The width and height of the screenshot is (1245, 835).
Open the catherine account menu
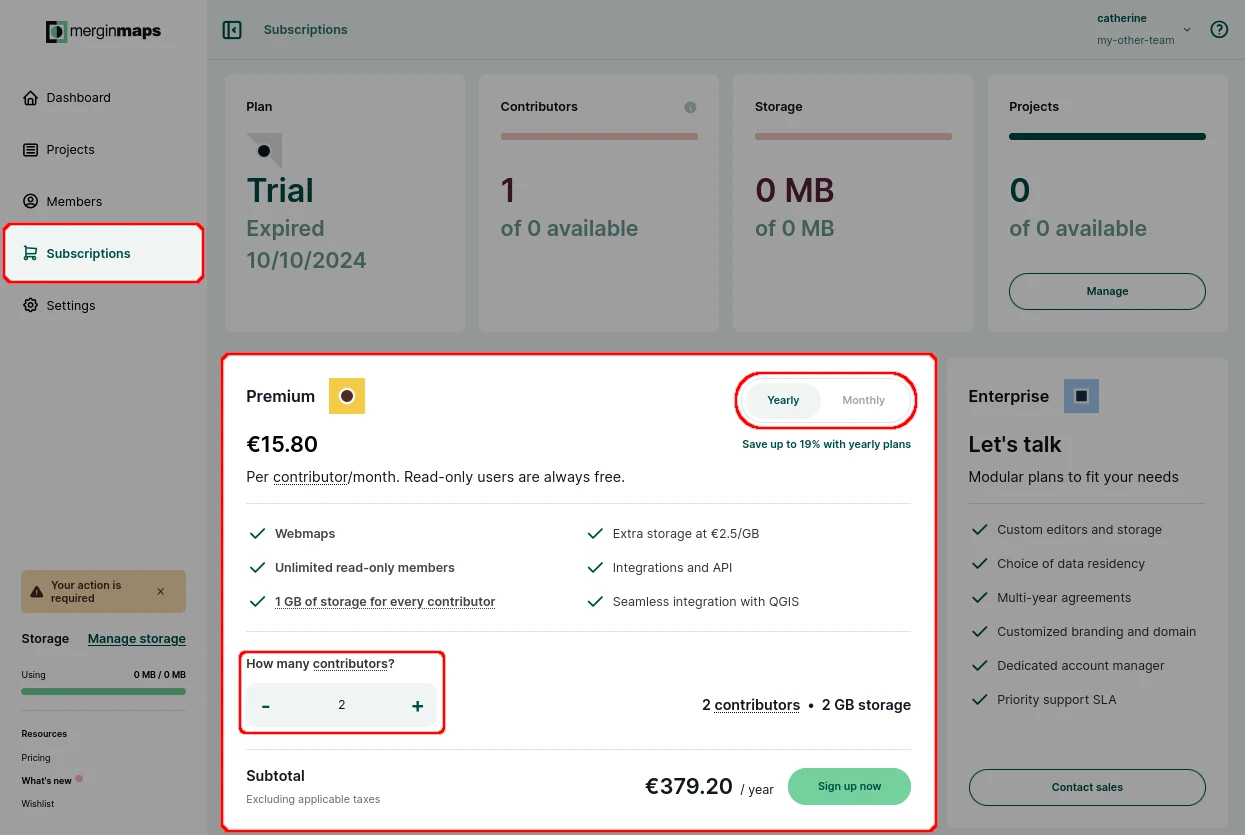point(1121,18)
